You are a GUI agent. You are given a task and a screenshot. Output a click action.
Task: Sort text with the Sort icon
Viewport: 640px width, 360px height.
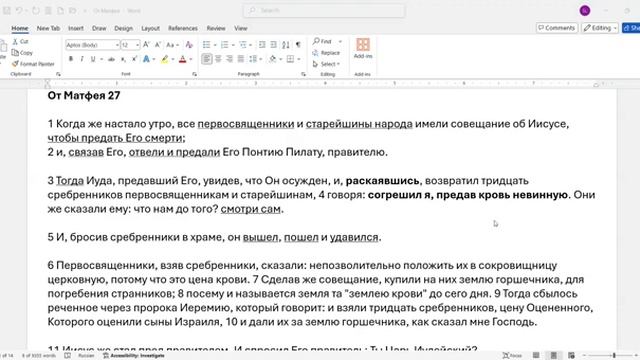[x=286, y=44]
